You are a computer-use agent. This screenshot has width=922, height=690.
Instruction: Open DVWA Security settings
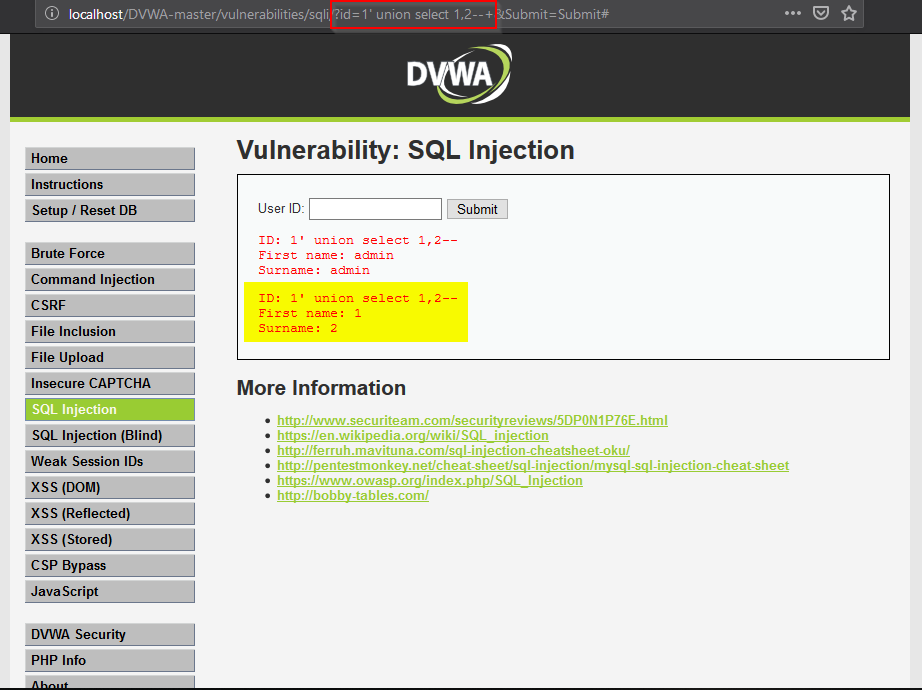tap(110, 635)
